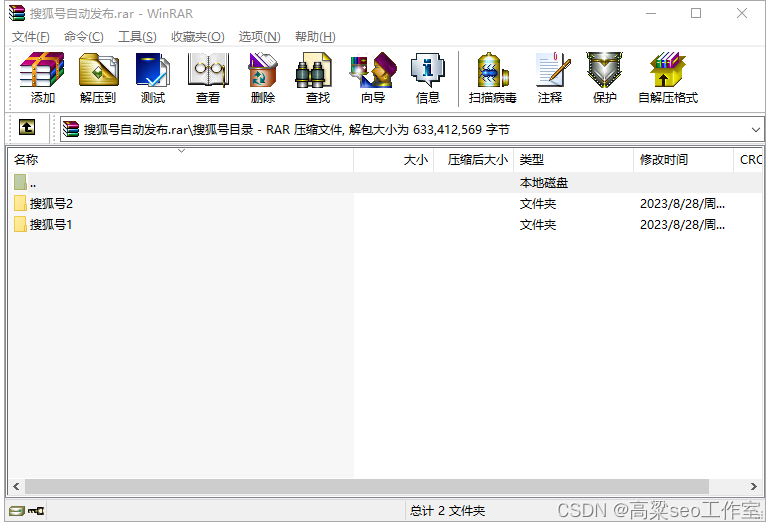
Task: Open the 帮助(H) menu
Action: [315, 37]
